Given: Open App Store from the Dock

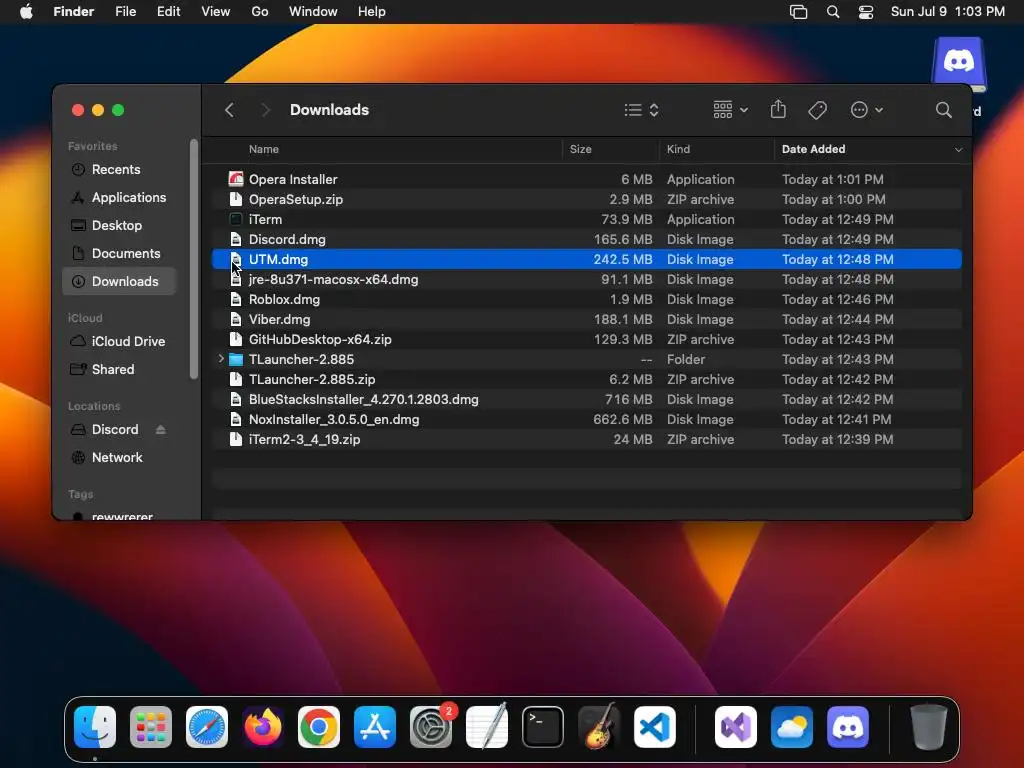Looking at the screenshot, I should [375, 727].
